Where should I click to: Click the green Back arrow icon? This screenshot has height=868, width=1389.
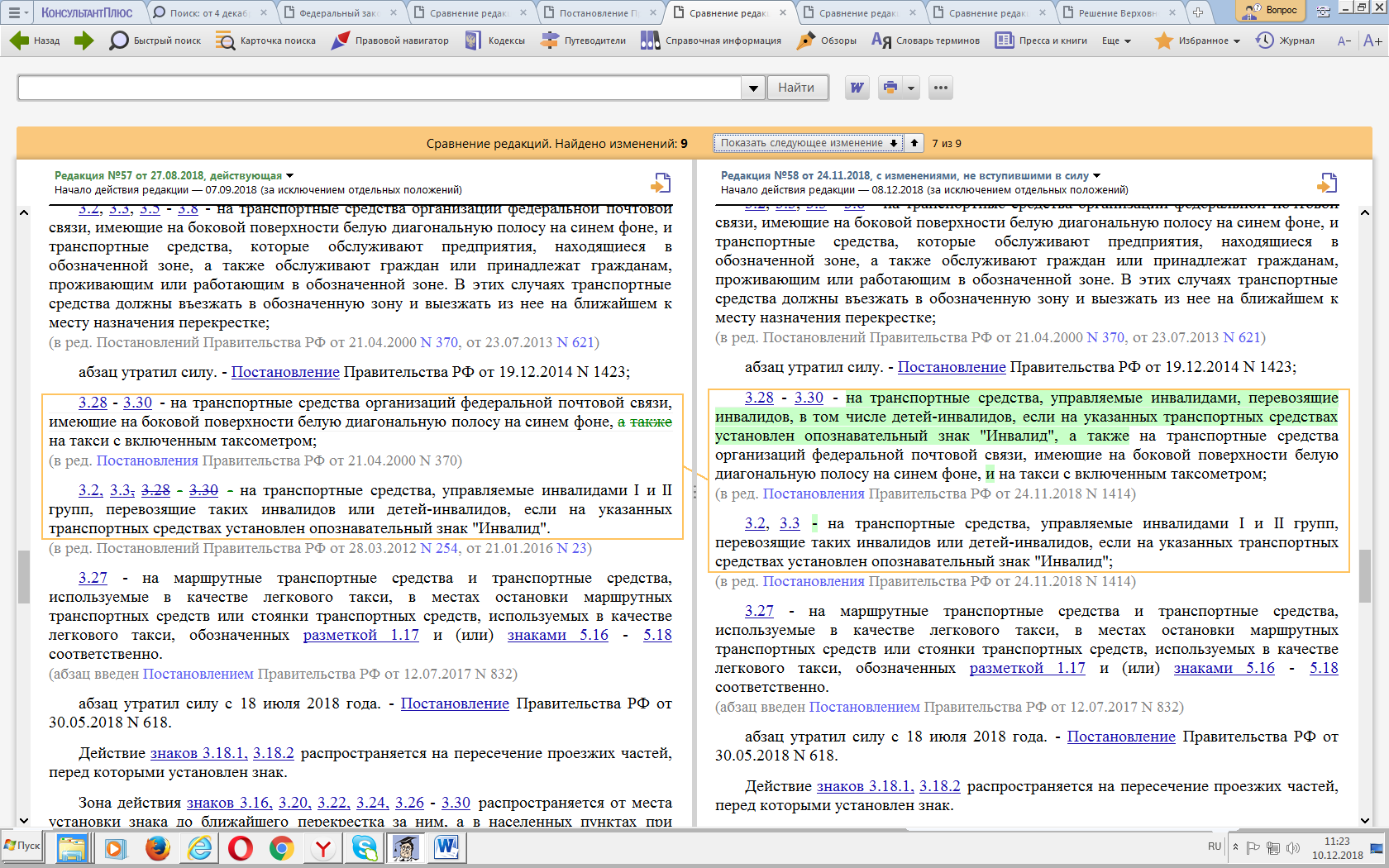click(x=18, y=41)
